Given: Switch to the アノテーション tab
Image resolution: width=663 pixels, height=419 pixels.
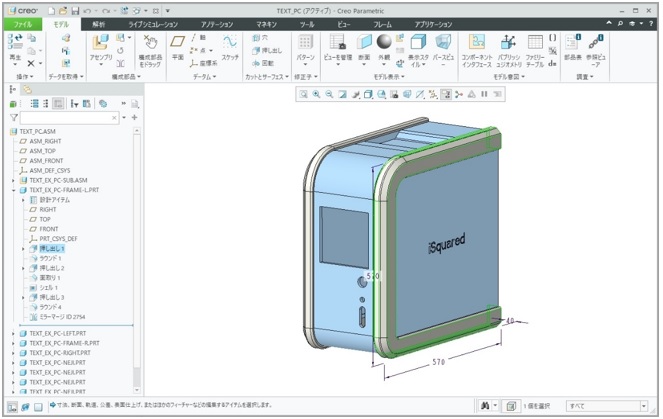Looking at the screenshot, I should 217,25.
